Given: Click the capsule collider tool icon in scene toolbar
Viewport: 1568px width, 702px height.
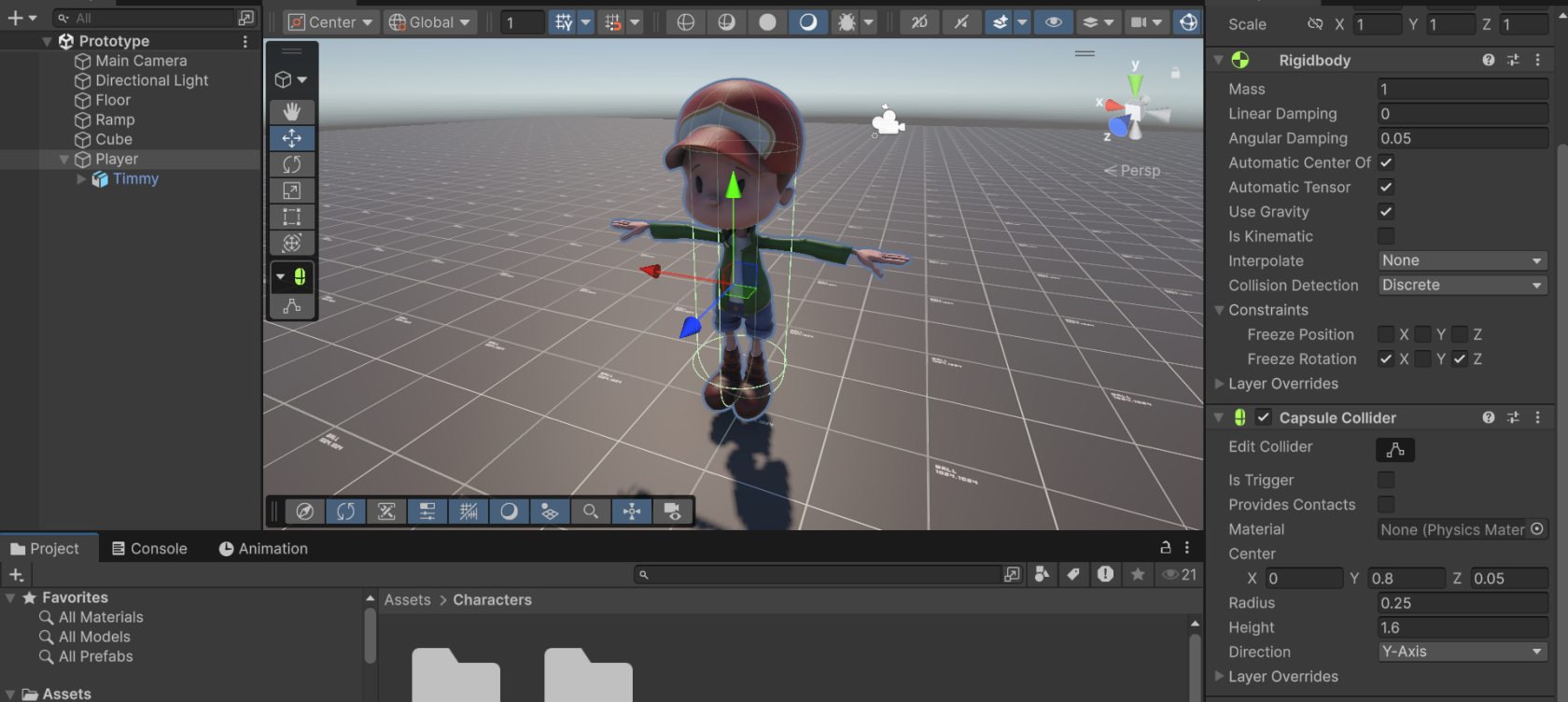Looking at the screenshot, I should (x=300, y=276).
